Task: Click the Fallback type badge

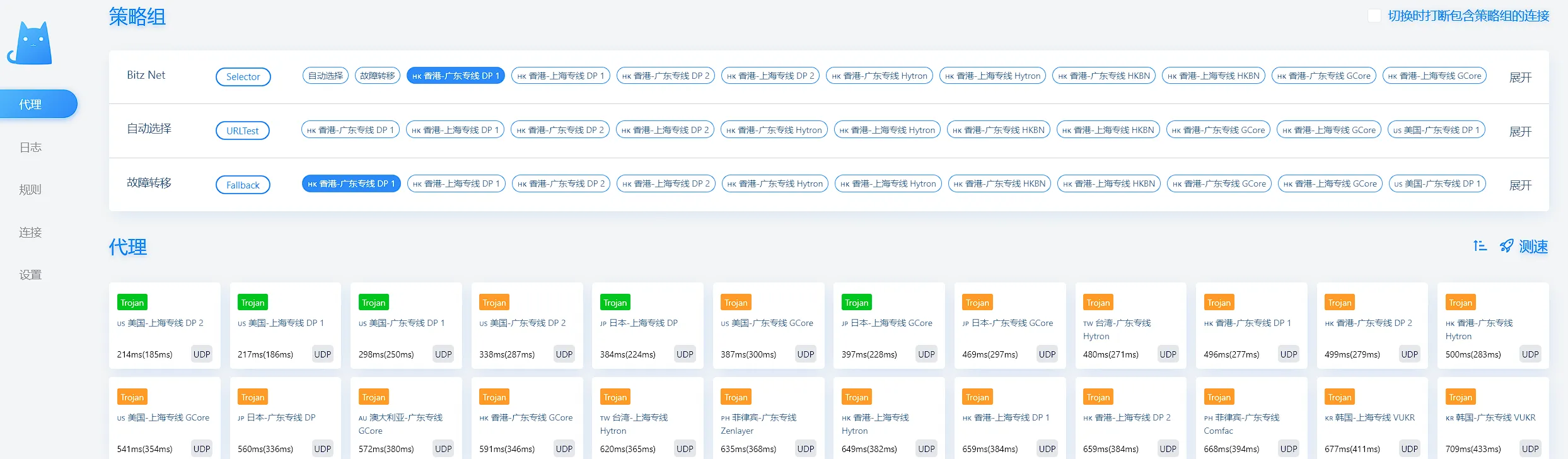Action: pyautogui.click(x=243, y=185)
